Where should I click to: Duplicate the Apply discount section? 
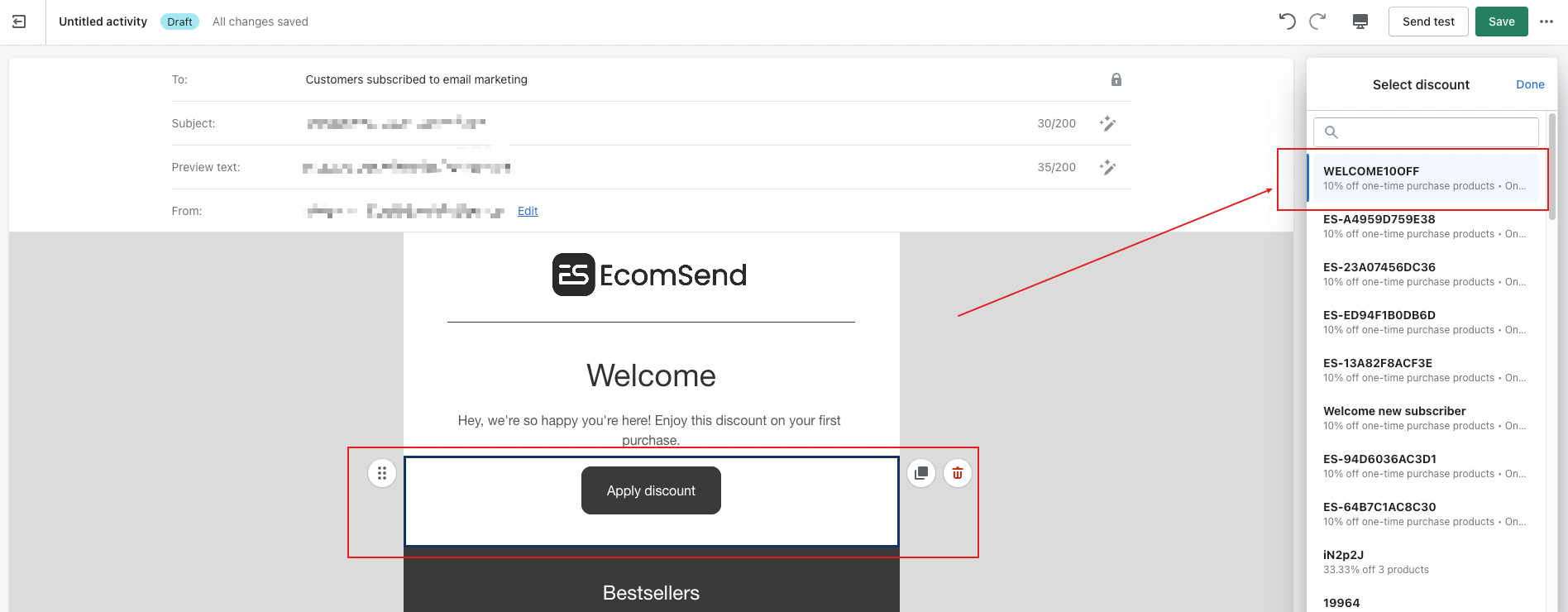[x=921, y=473]
